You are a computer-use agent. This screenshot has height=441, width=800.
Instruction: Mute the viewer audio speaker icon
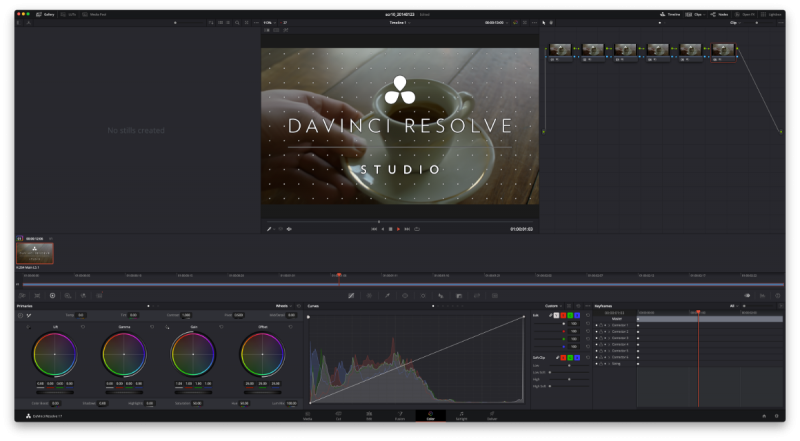(x=289, y=229)
